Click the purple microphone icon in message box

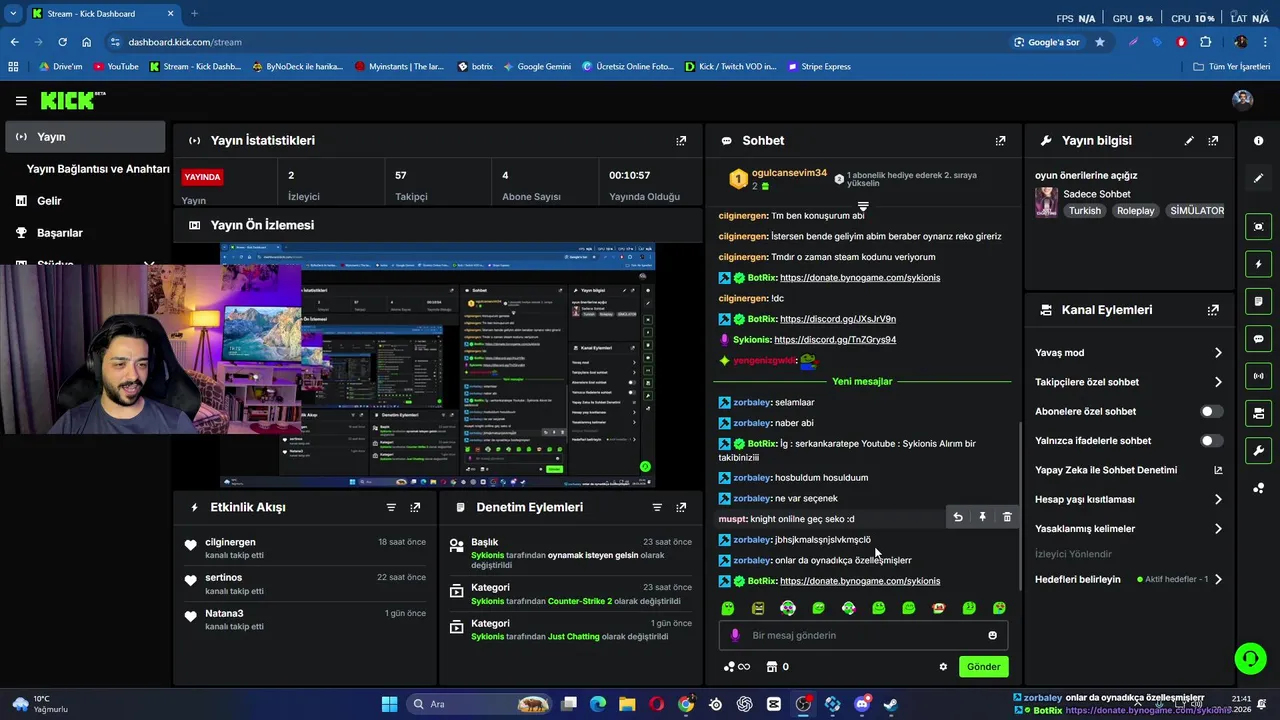[x=735, y=635]
